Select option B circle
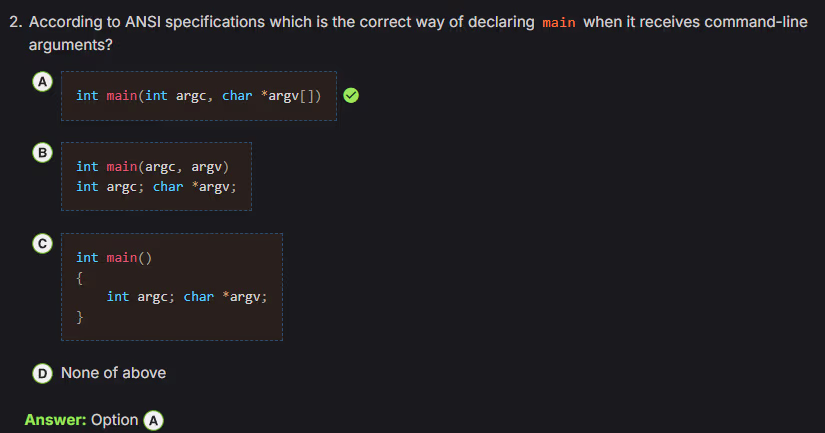Screen dimensions: 825x433 (42, 154)
